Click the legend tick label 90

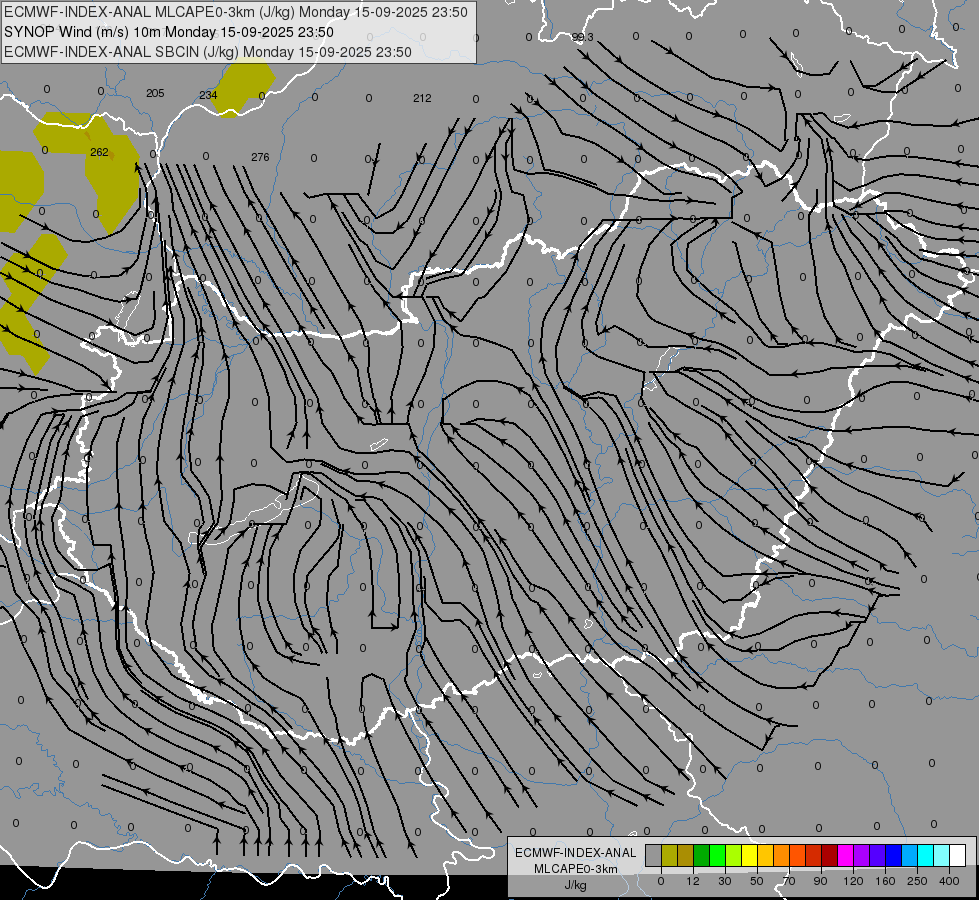click(820, 881)
